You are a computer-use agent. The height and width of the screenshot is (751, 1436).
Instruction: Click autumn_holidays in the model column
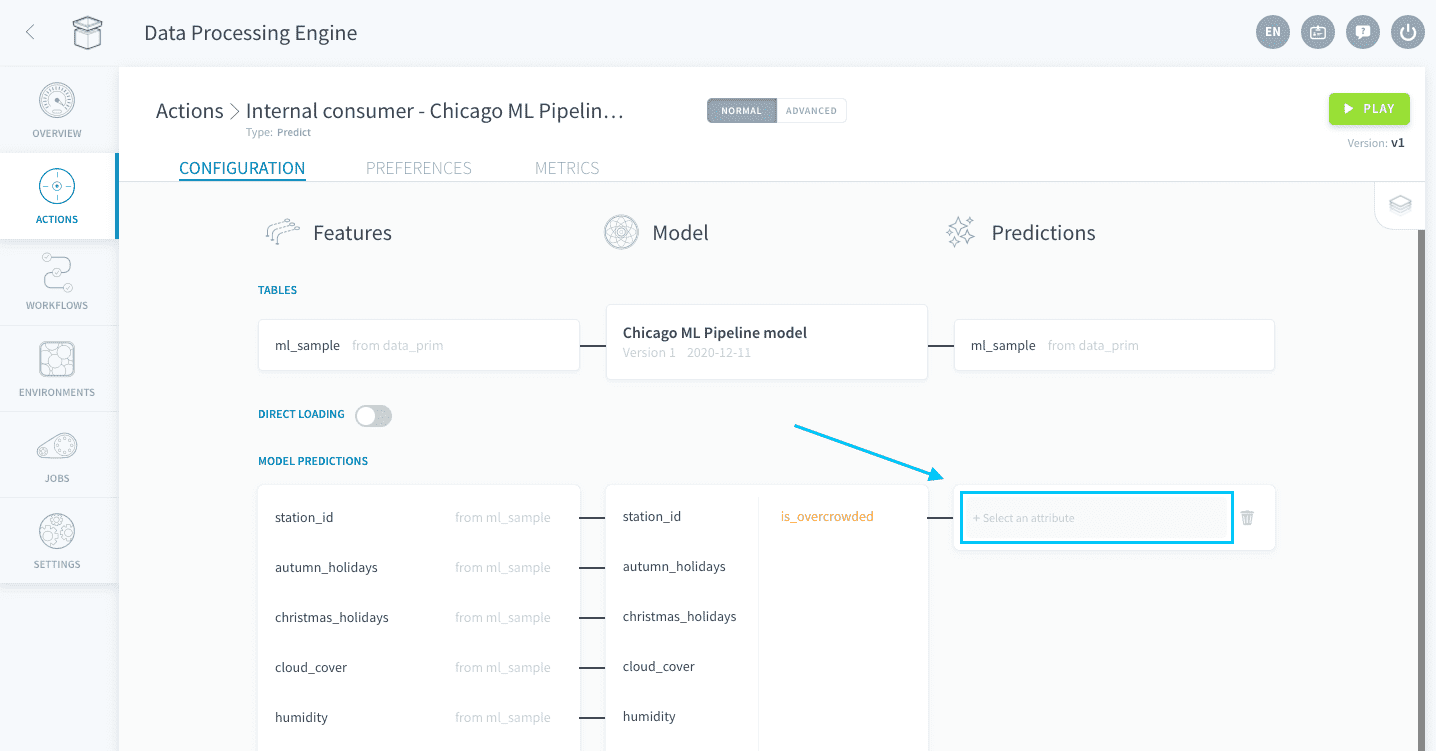(x=674, y=566)
